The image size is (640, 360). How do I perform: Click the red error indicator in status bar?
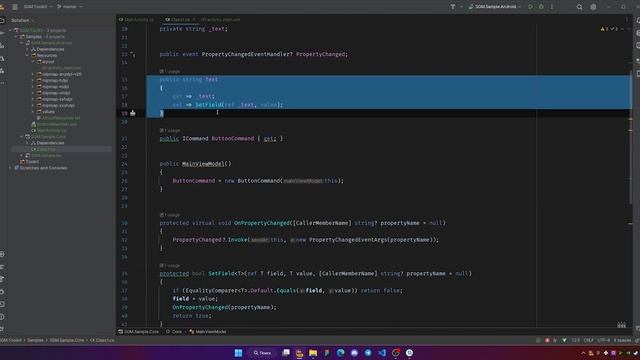tap(547, 340)
